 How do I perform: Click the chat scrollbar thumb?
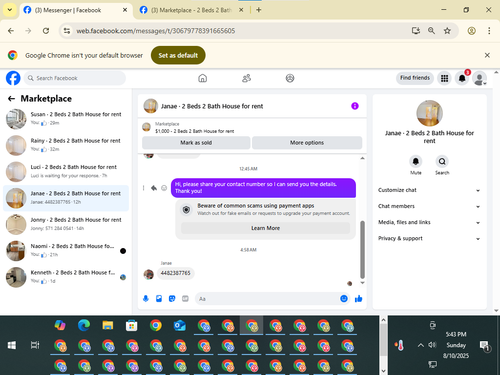362,249
